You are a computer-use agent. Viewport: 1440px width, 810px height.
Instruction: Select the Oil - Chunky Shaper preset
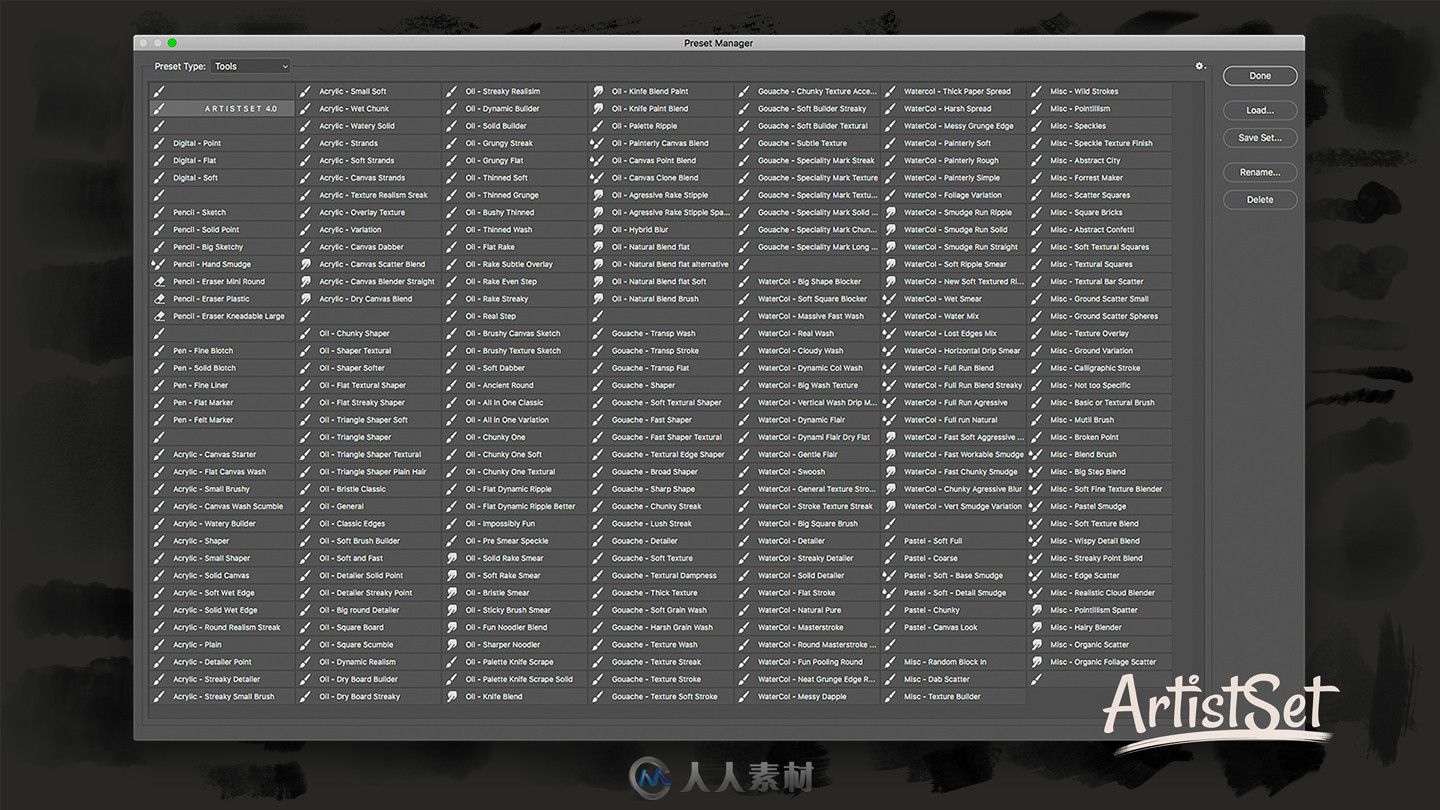[x=368, y=333]
